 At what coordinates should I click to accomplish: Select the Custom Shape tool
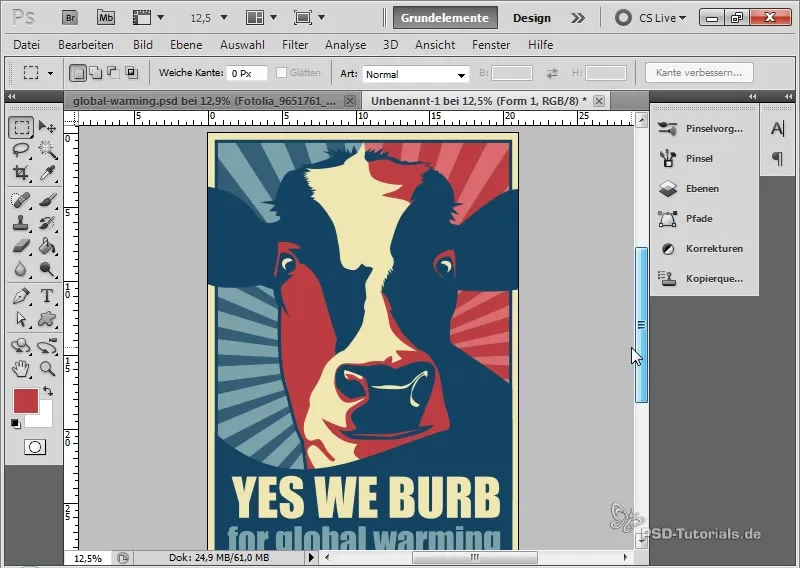[47, 319]
